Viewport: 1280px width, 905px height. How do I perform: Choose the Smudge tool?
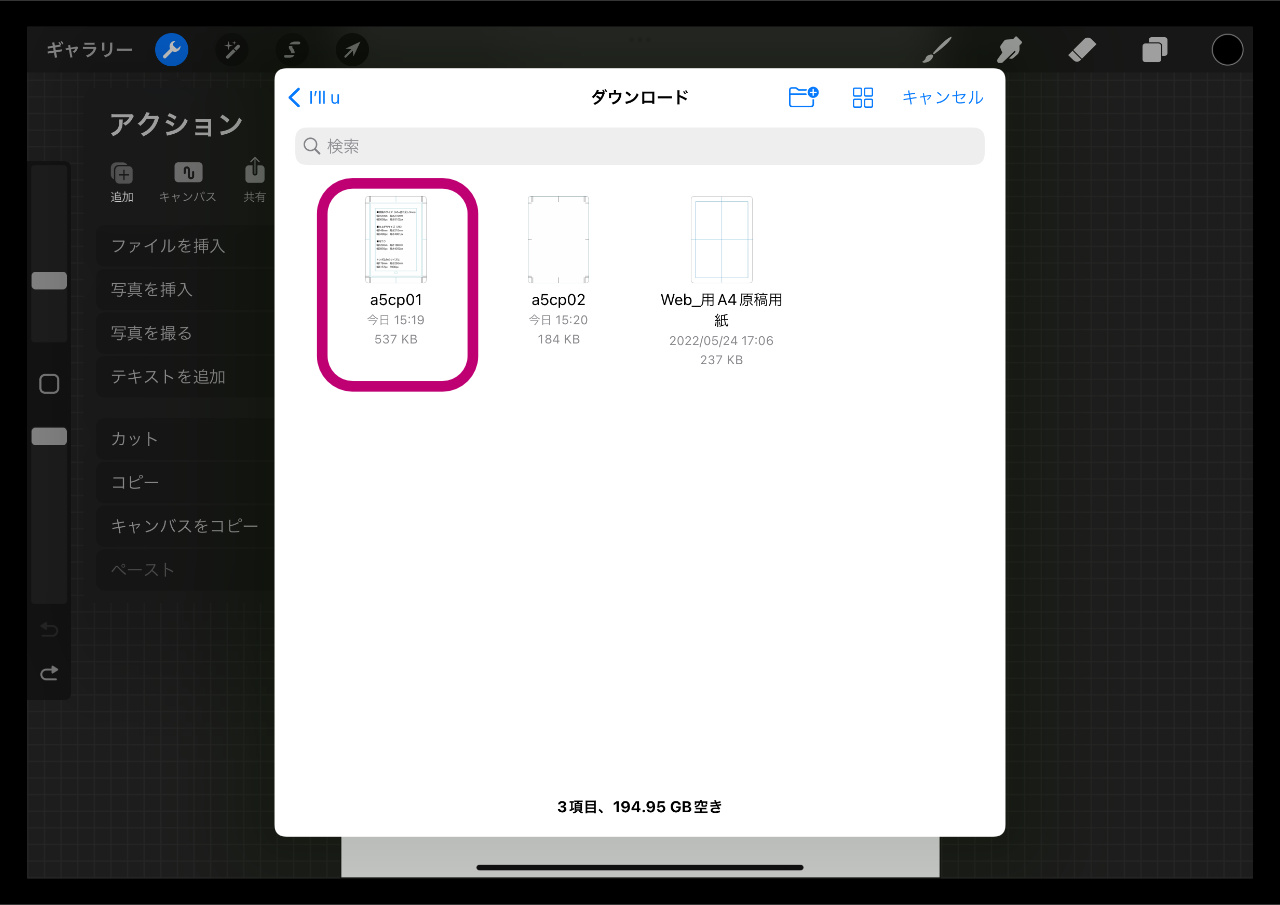[x=1009, y=50]
